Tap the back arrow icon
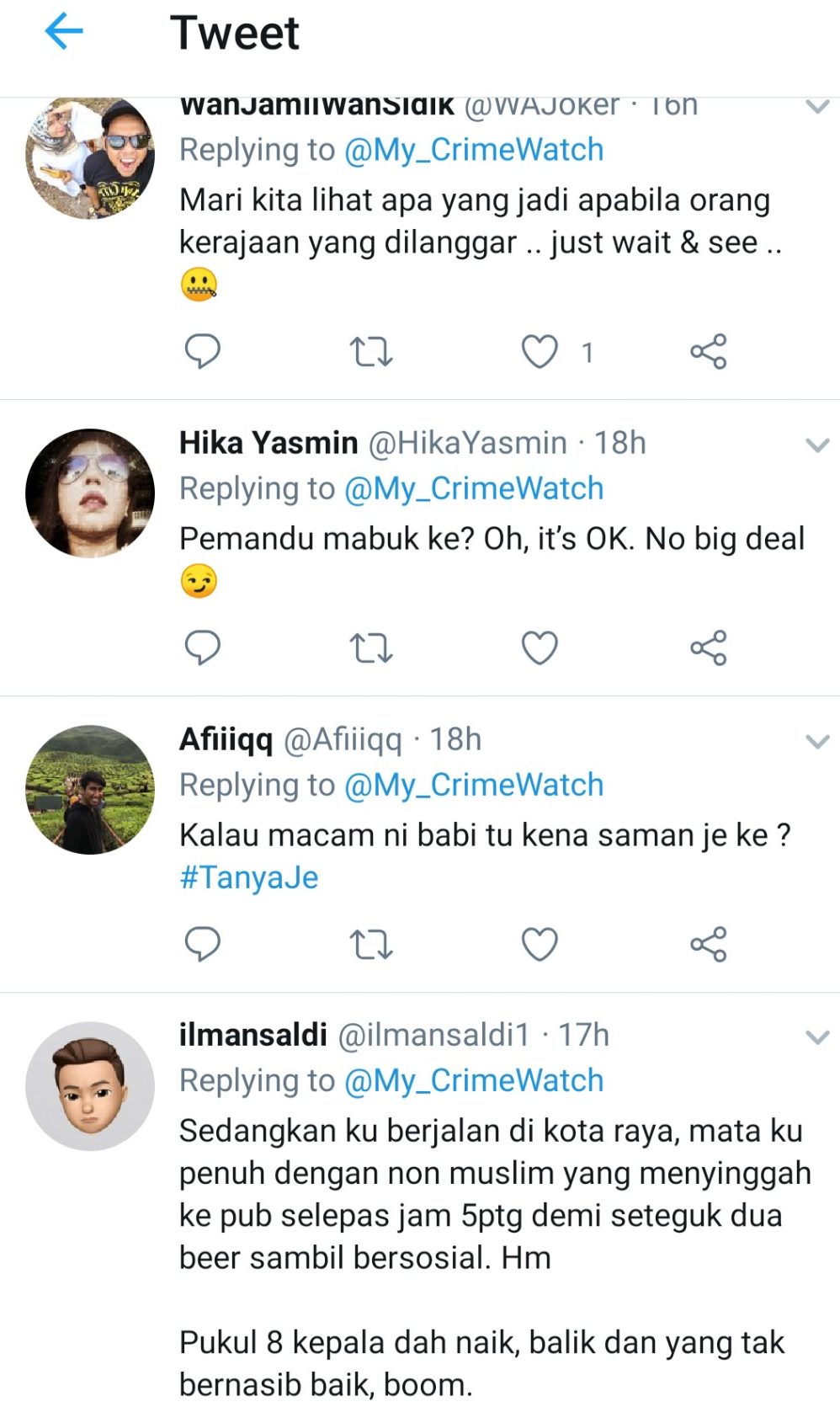 64,33
